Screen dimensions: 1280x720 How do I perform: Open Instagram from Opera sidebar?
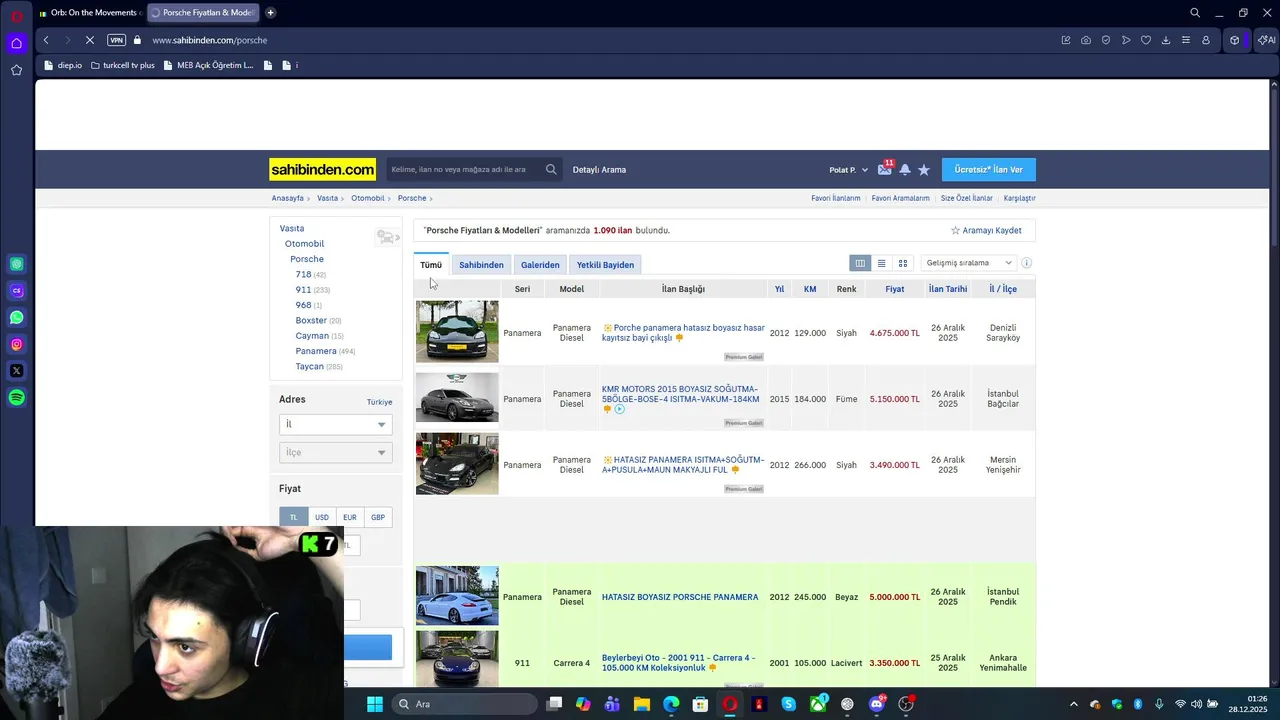17,344
